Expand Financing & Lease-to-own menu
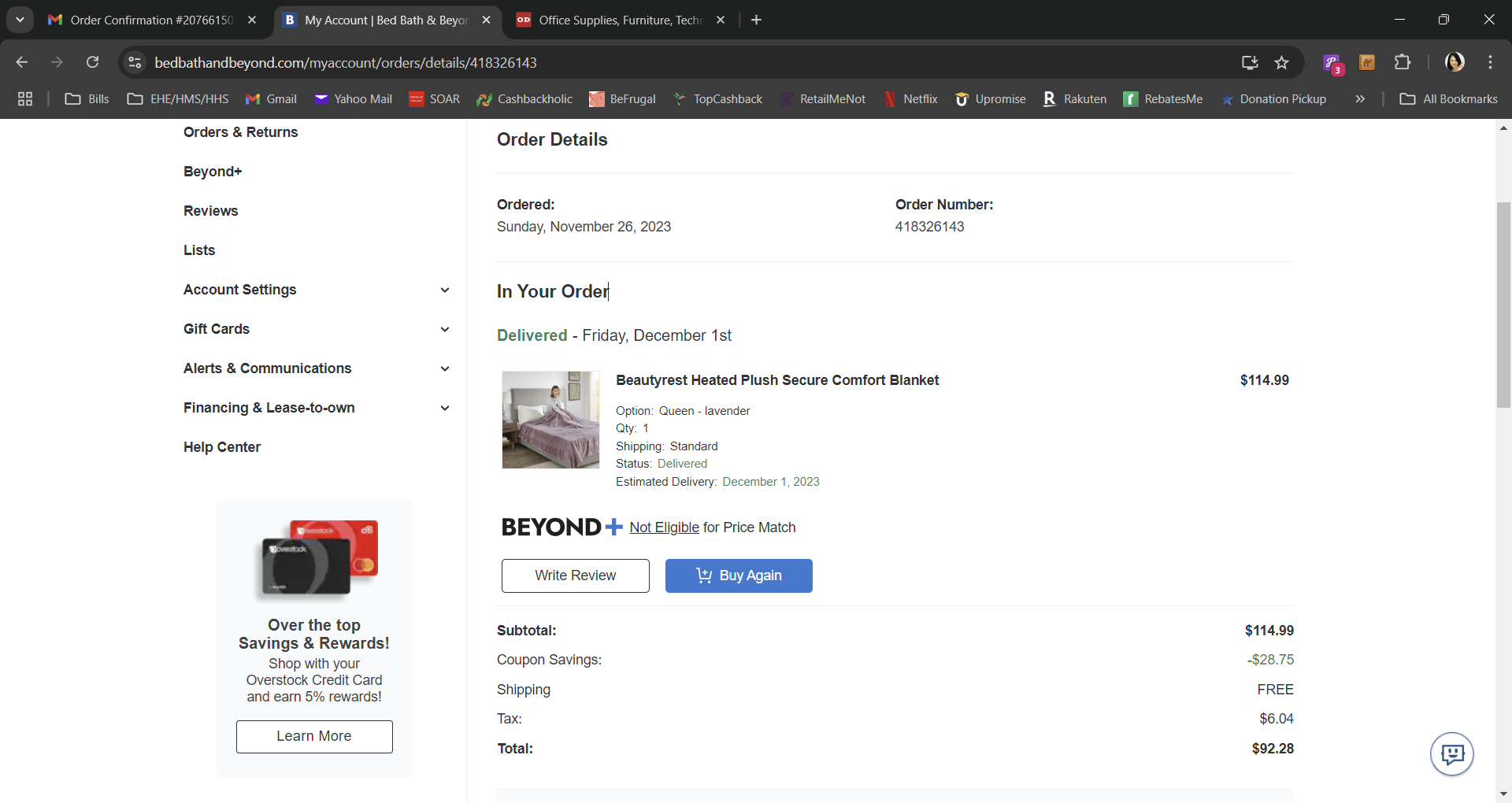This screenshot has height=803, width=1512. [317, 408]
